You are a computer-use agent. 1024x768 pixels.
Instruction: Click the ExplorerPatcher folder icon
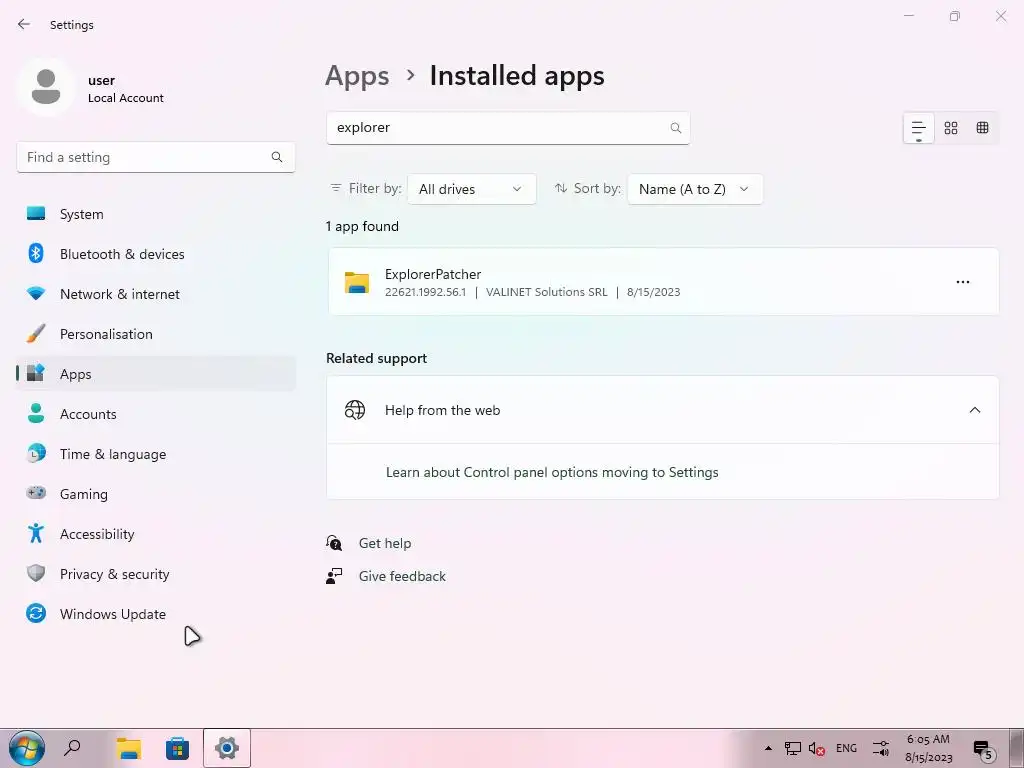357,282
